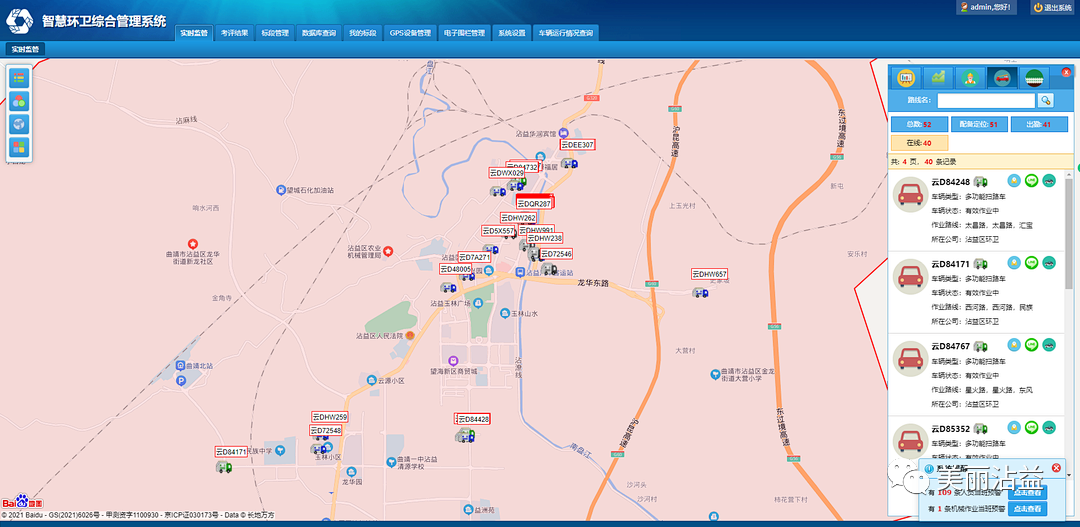Click teal car icon for 云D84767

coord(1049,345)
